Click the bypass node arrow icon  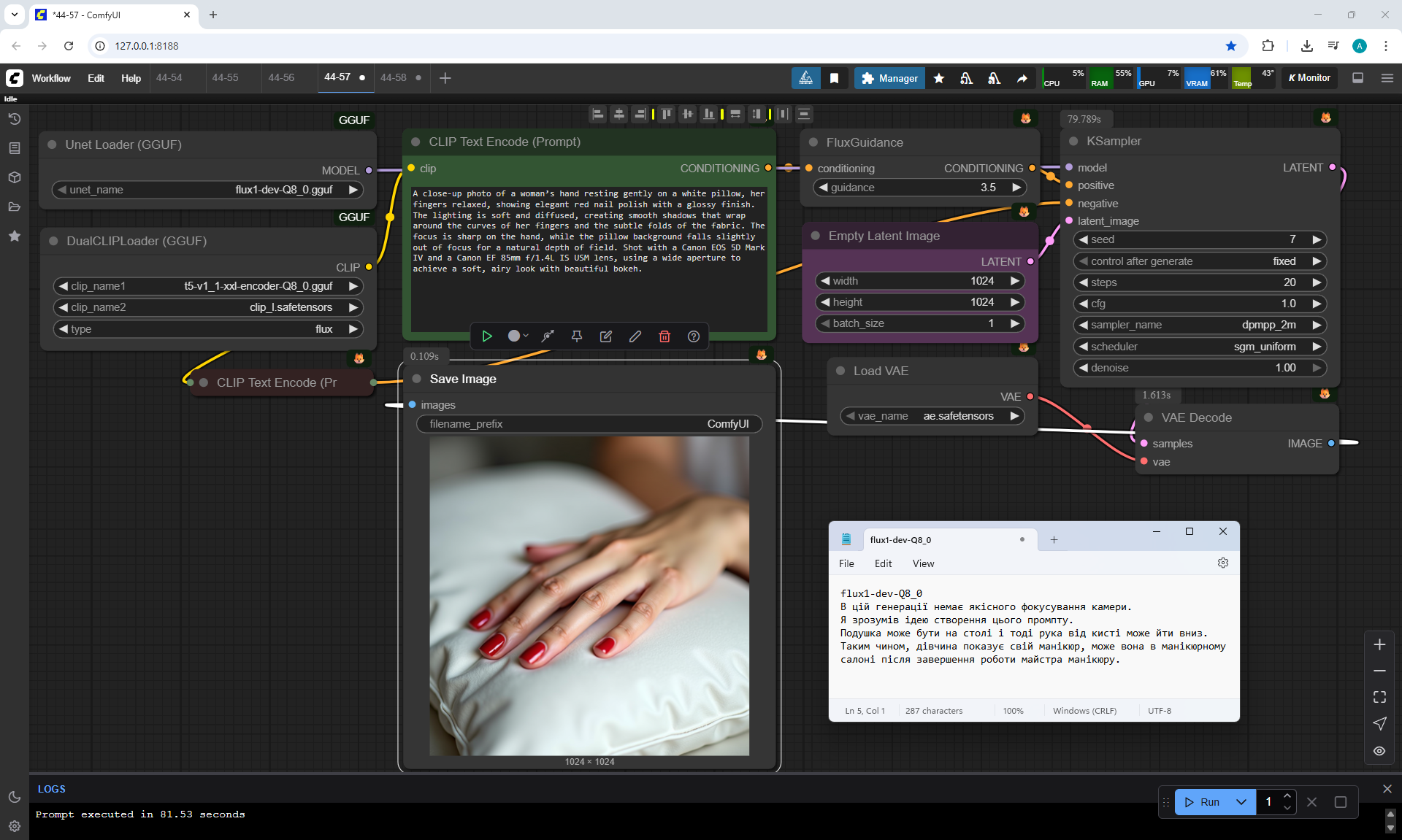(547, 336)
